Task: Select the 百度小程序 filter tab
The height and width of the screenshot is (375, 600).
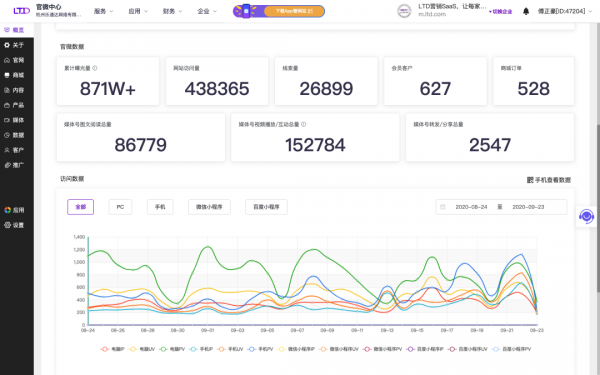Action: (266, 207)
